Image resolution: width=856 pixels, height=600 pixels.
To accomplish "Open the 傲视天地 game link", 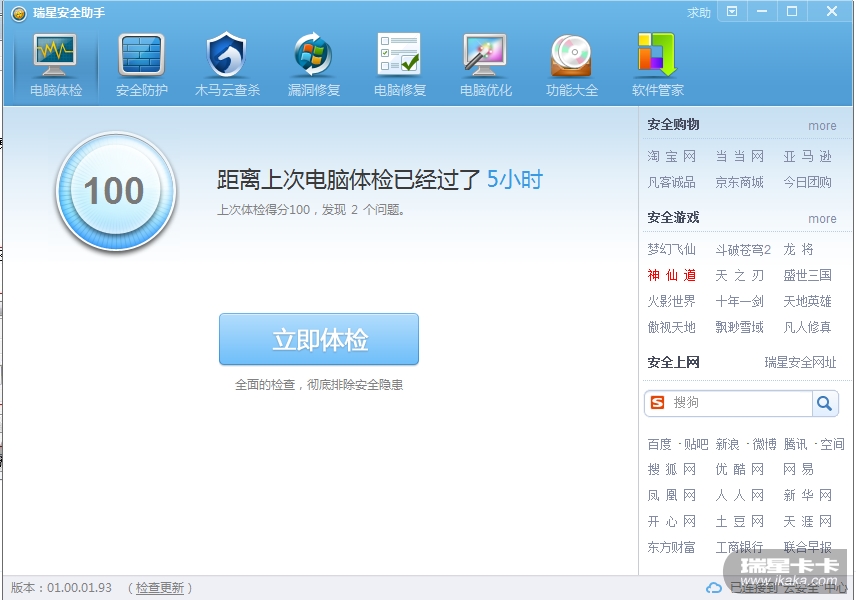I will (x=671, y=328).
